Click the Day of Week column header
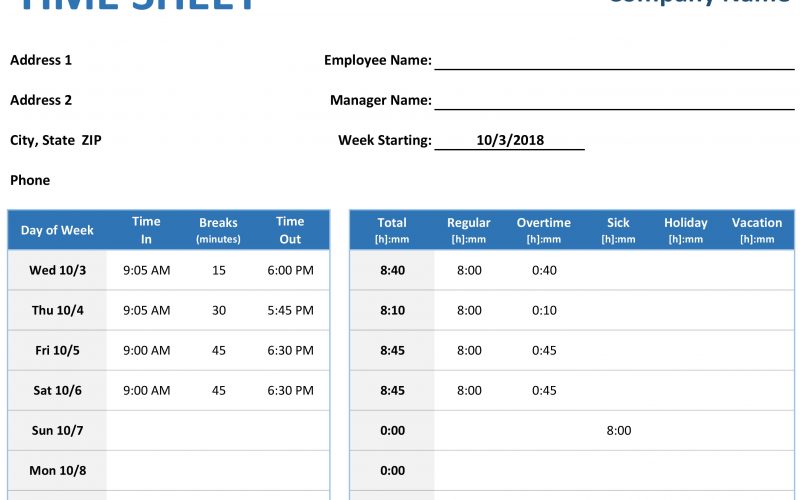Screen dimensions: 800x500 tap(57, 230)
